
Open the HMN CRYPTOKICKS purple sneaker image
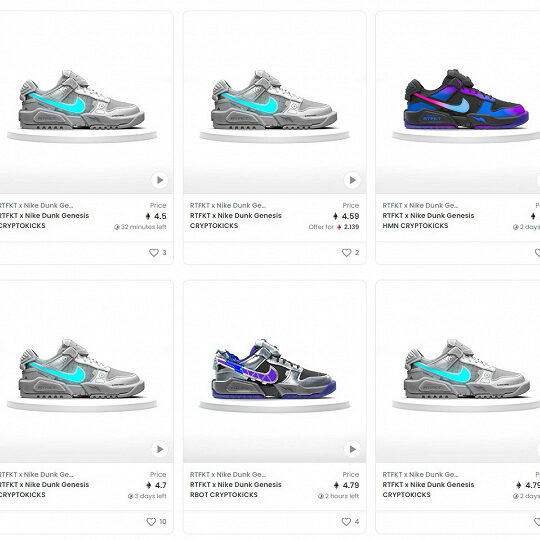pos(458,103)
